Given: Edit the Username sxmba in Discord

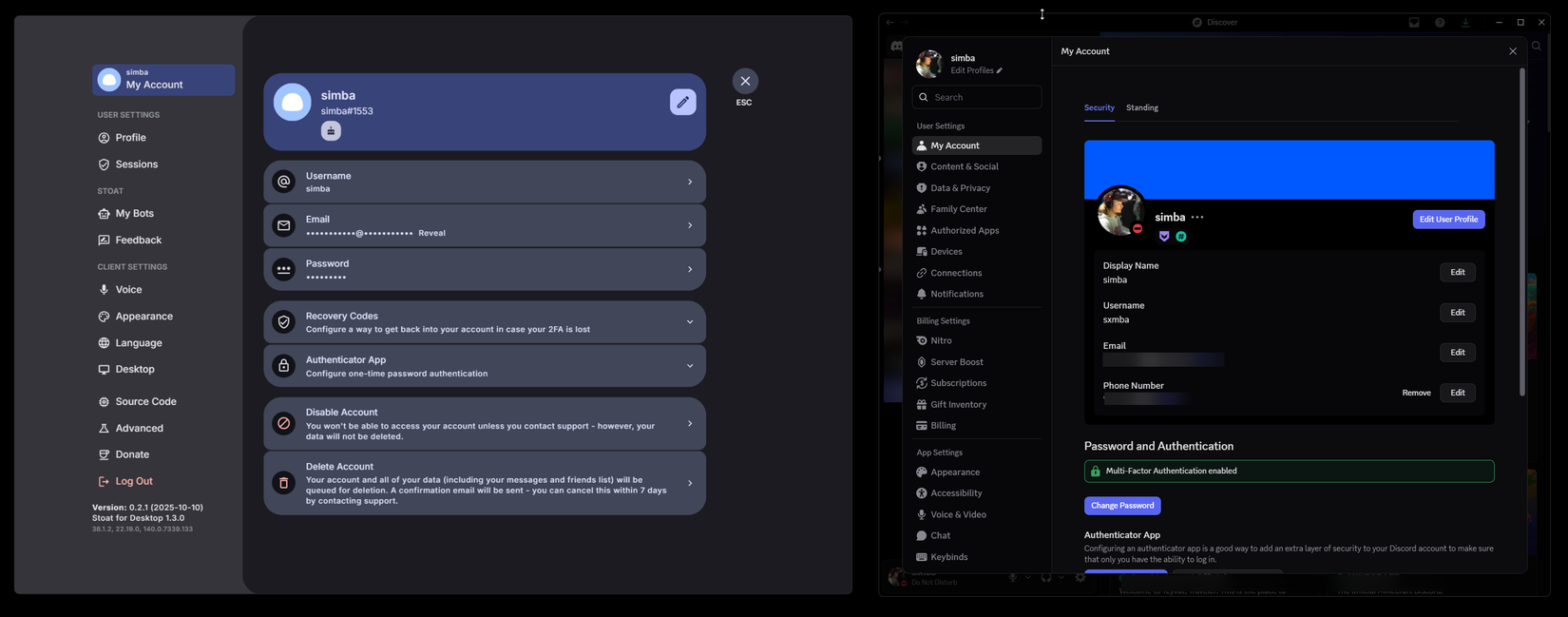Looking at the screenshot, I should click(x=1457, y=313).
